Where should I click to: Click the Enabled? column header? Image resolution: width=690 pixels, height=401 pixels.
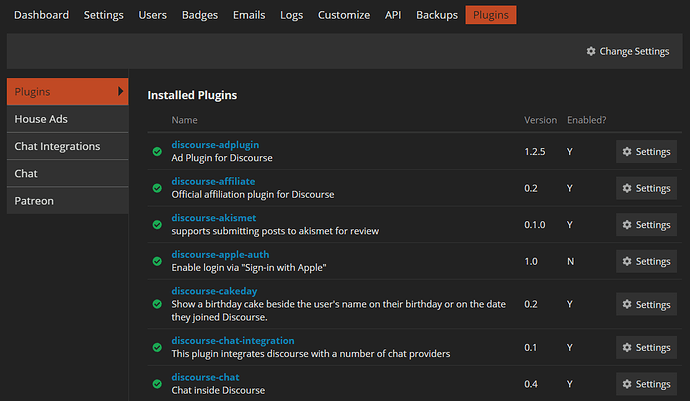[587, 120]
